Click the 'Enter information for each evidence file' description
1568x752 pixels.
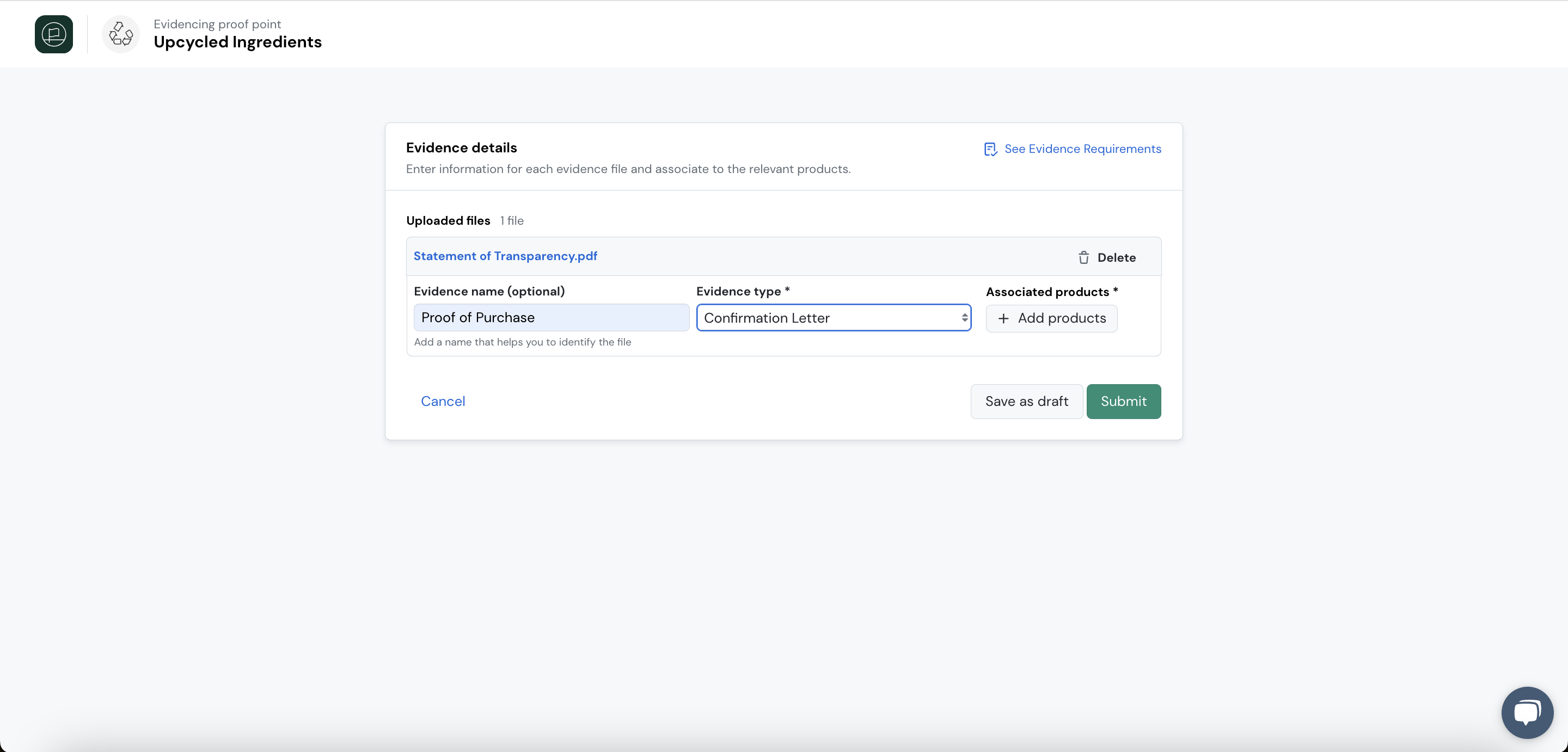tap(628, 169)
